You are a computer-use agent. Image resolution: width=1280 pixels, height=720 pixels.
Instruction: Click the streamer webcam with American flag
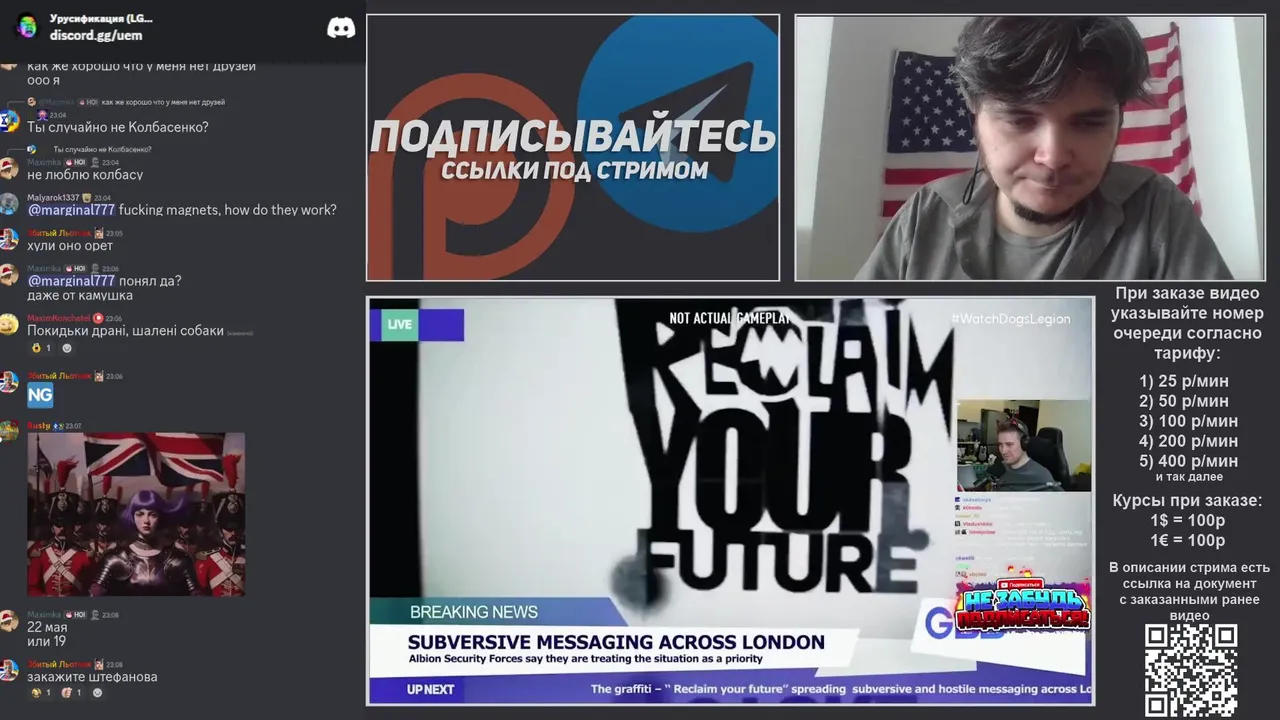[1030, 148]
